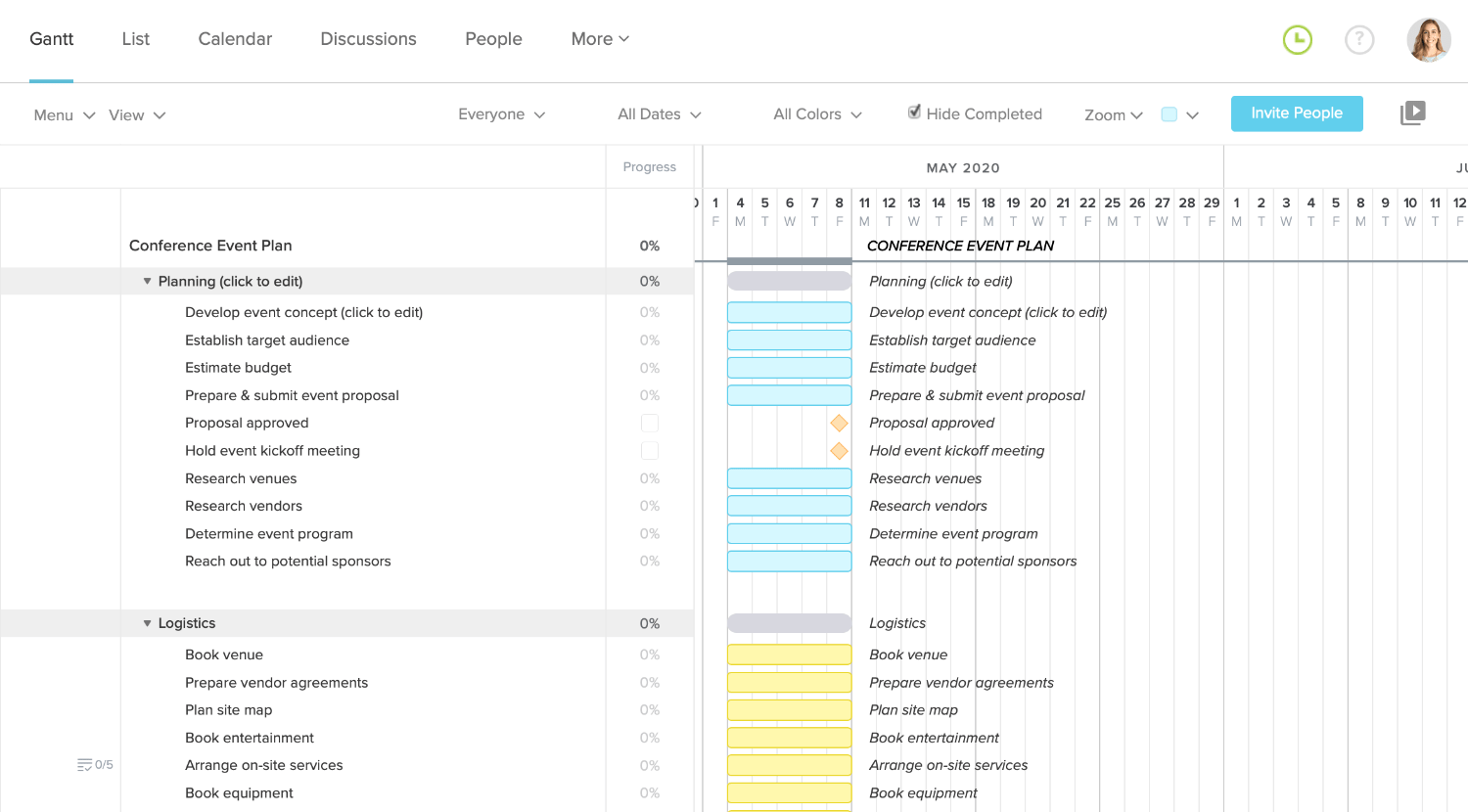This screenshot has width=1468, height=812.
Task: Click the help question mark icon
Action: coord(1359,40)
